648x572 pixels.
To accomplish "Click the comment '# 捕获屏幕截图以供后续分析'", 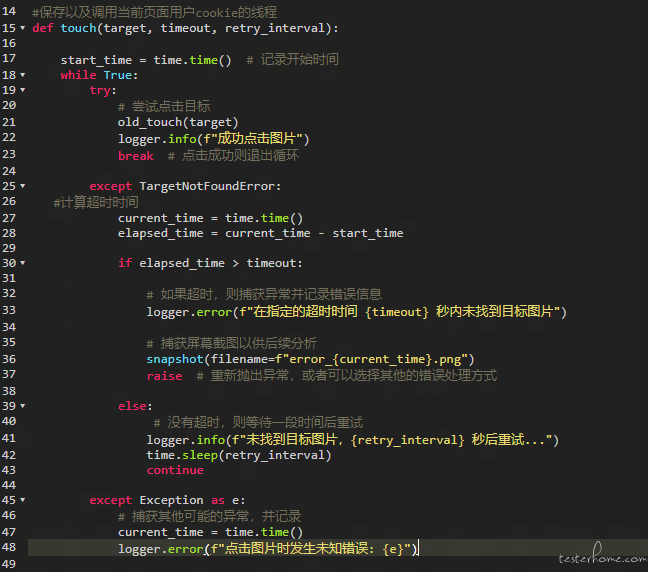I will (x=232, y=343).
